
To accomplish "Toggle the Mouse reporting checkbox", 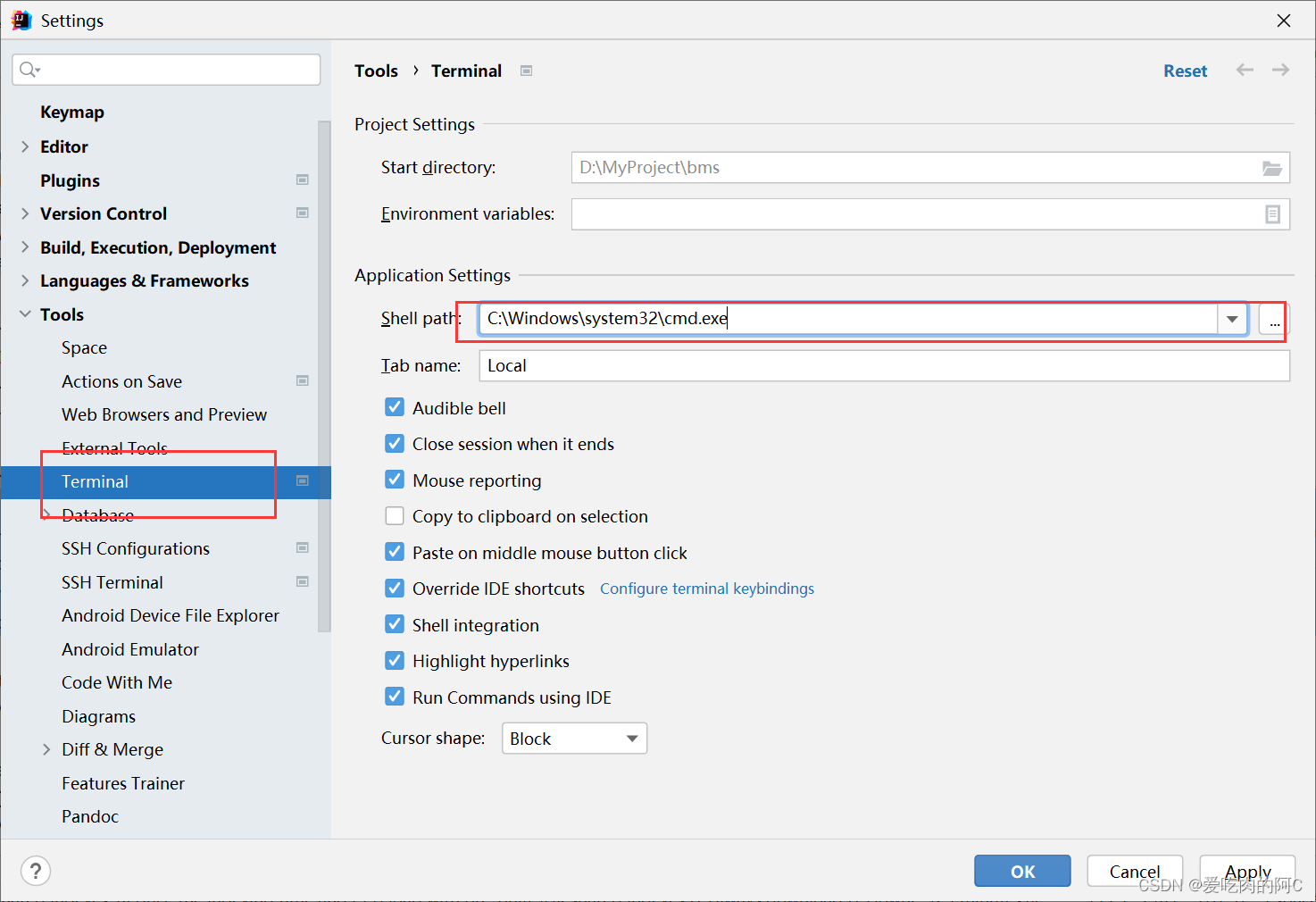I will point(395,480).
